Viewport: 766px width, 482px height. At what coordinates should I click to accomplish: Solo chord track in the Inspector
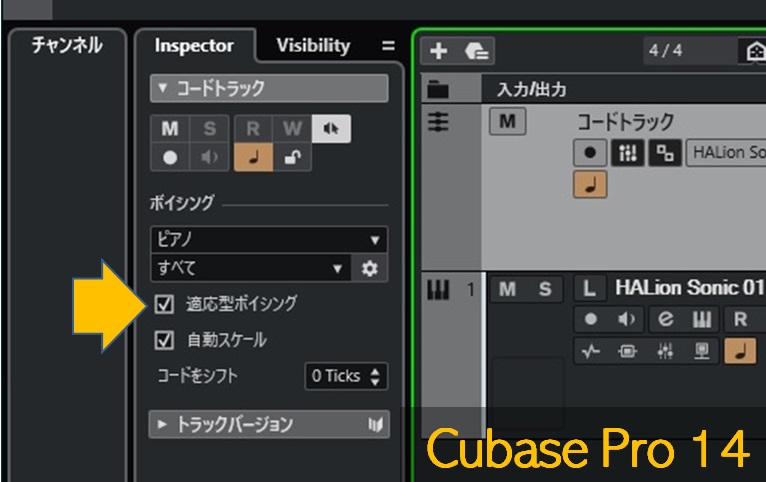[209, 129]
